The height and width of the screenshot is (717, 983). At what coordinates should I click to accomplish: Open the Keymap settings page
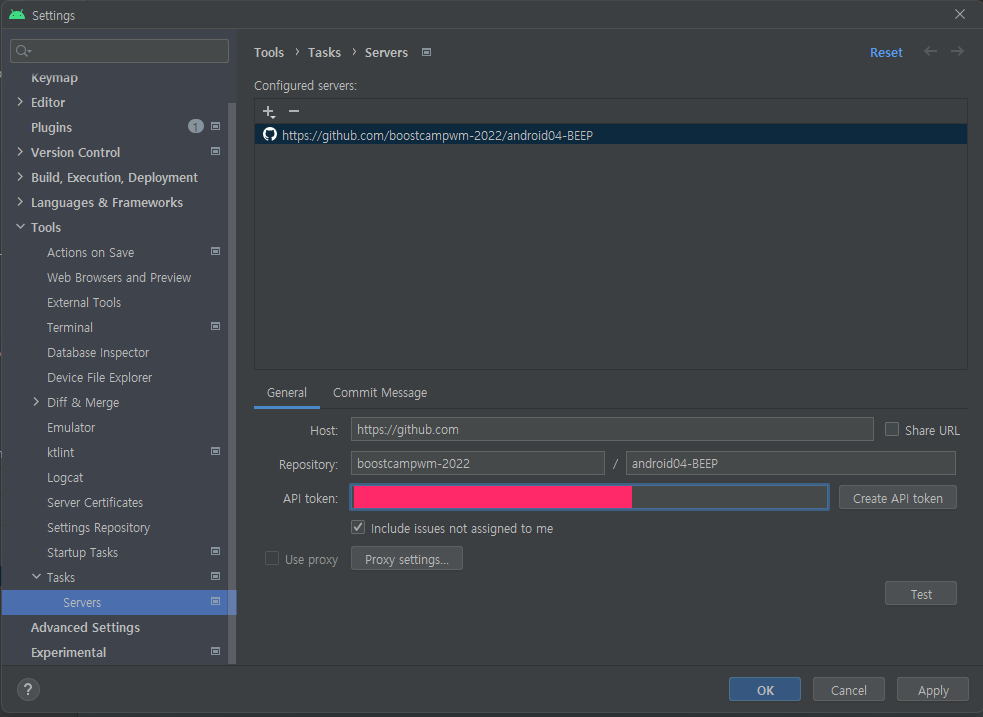[55, 78]
